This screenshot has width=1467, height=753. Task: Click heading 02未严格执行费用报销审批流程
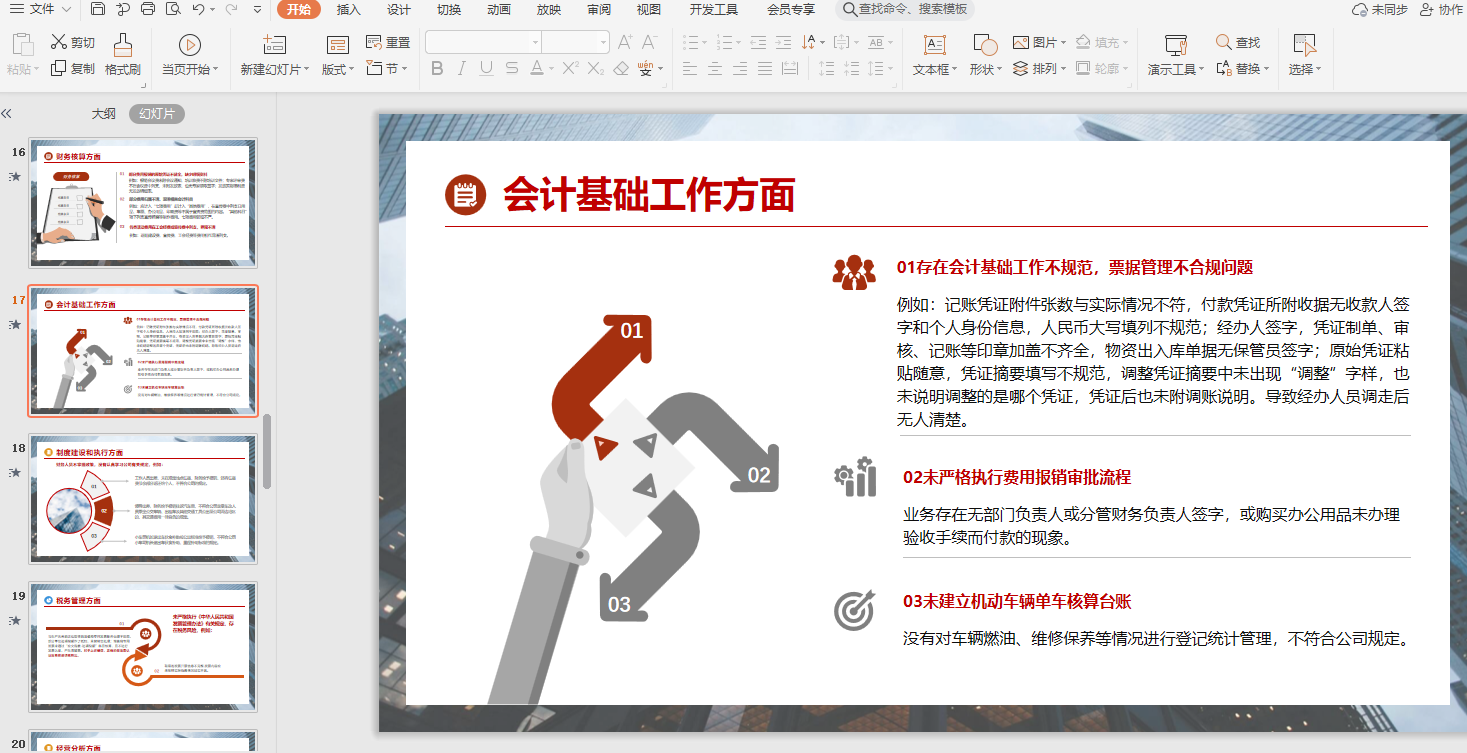tap(1017, 478)
